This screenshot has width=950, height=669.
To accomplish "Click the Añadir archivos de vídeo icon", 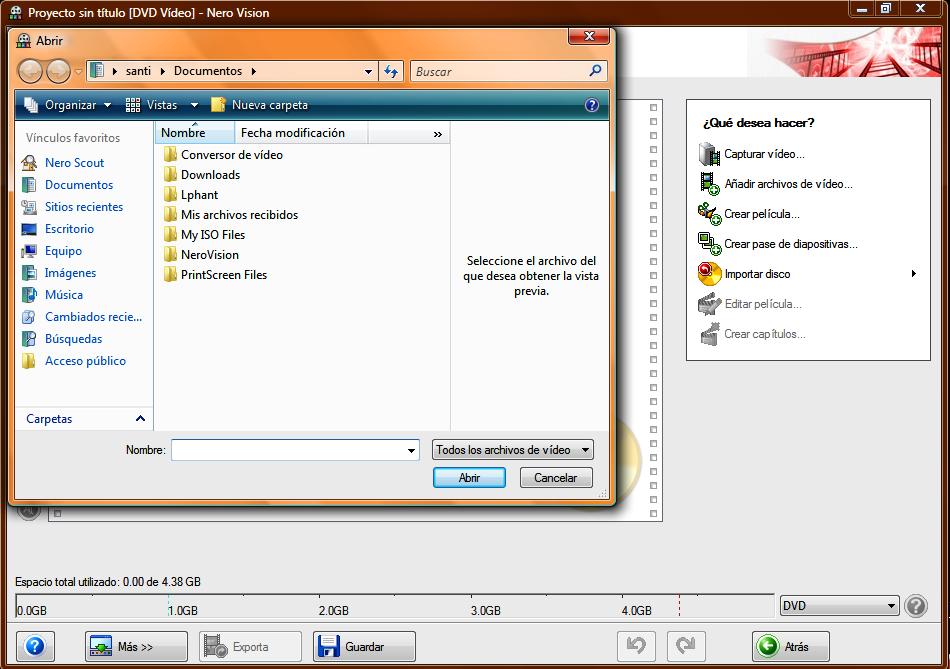I will coord(709,184).
